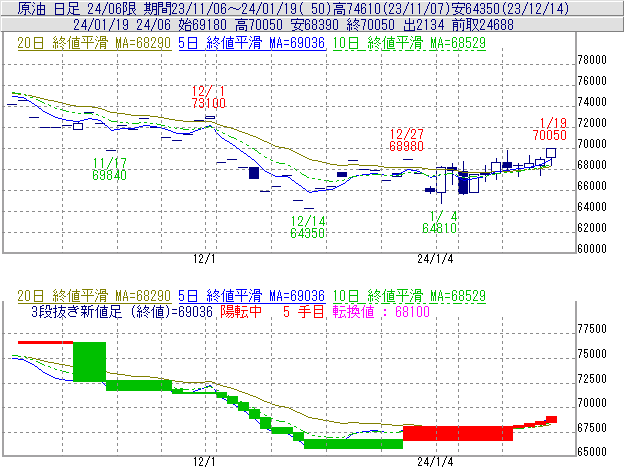The width and height of the screenshot is (624, 475).
Task: Click the 20日 終値平滑 MA=68290 legend on the upper chart
Action: coord(94,43)
